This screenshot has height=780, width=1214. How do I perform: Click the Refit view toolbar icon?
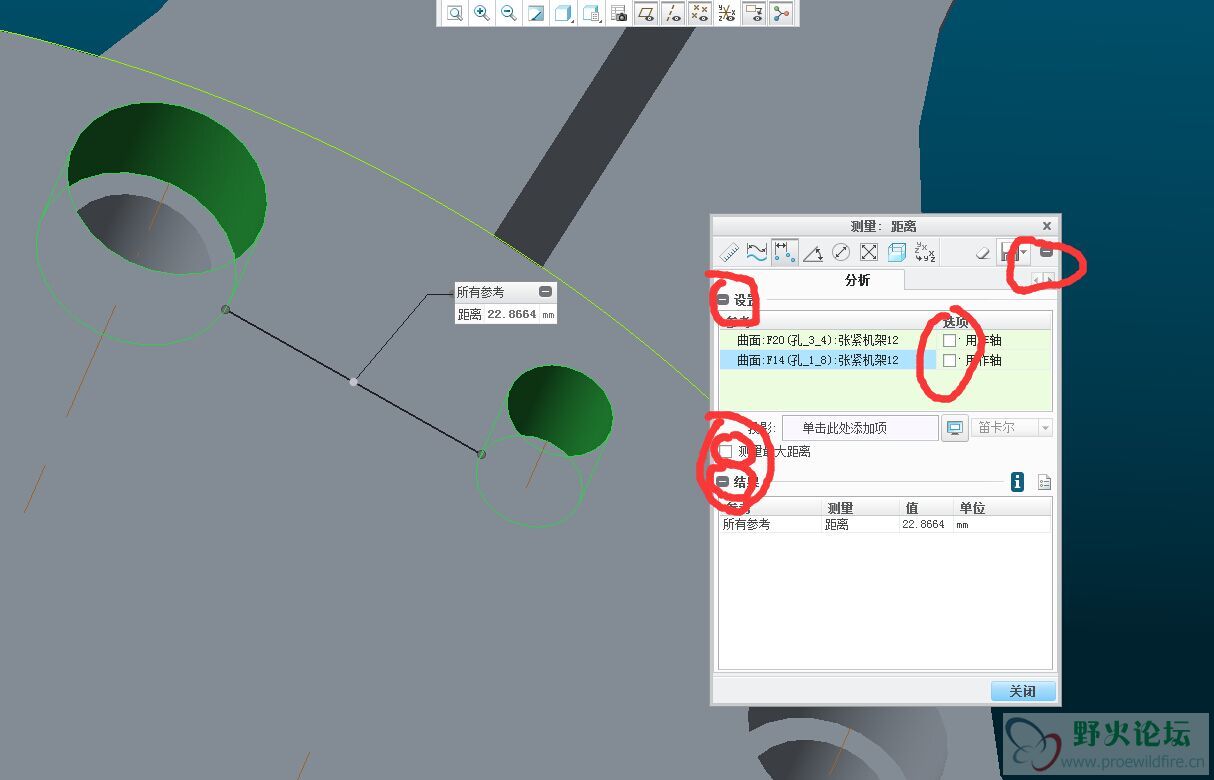tap(455, 13)
